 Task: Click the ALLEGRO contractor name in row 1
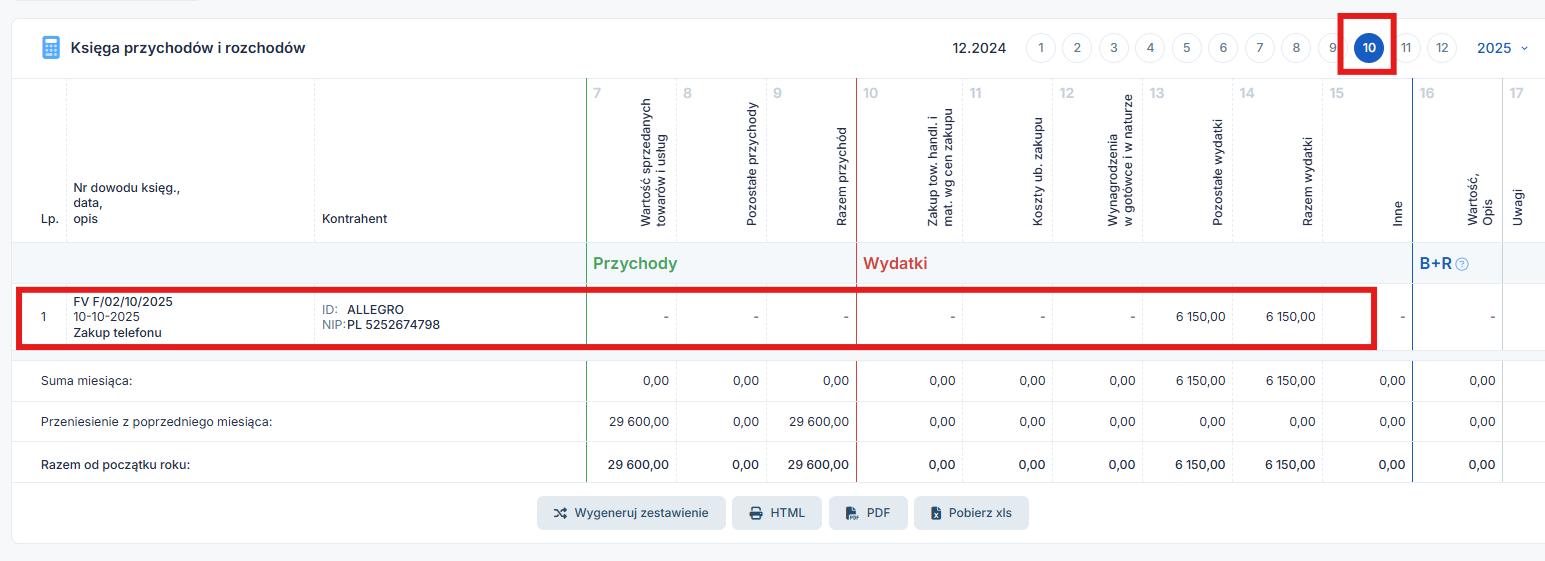(x=375, y=309)
